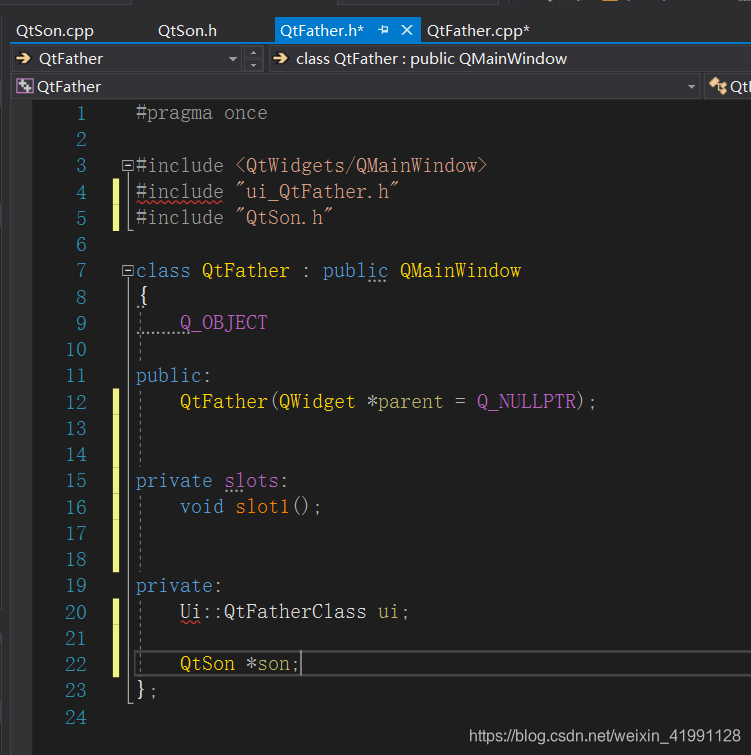Screen dimensions: 751x755
Task: Click the slot1 function name on line 16
Action: click(262, 507)
